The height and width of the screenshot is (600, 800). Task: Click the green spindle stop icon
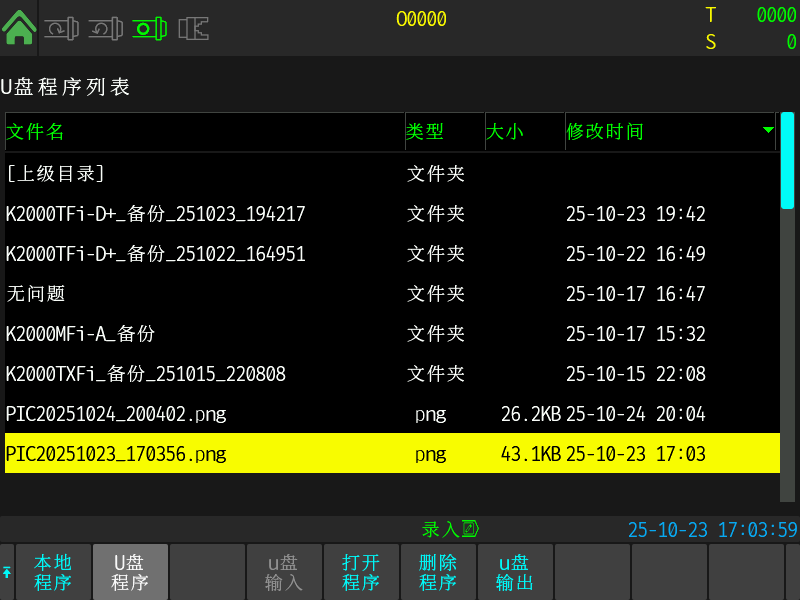tap(149, 29)
